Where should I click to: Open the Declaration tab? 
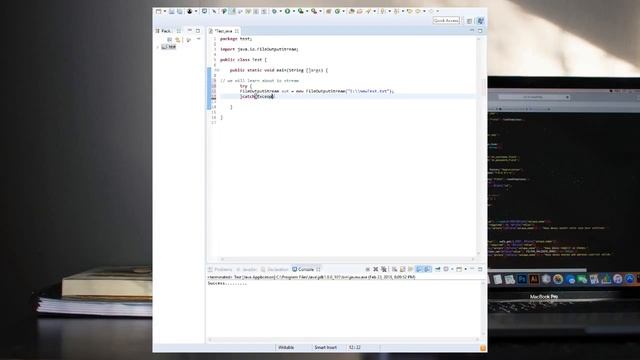(274, 269)
